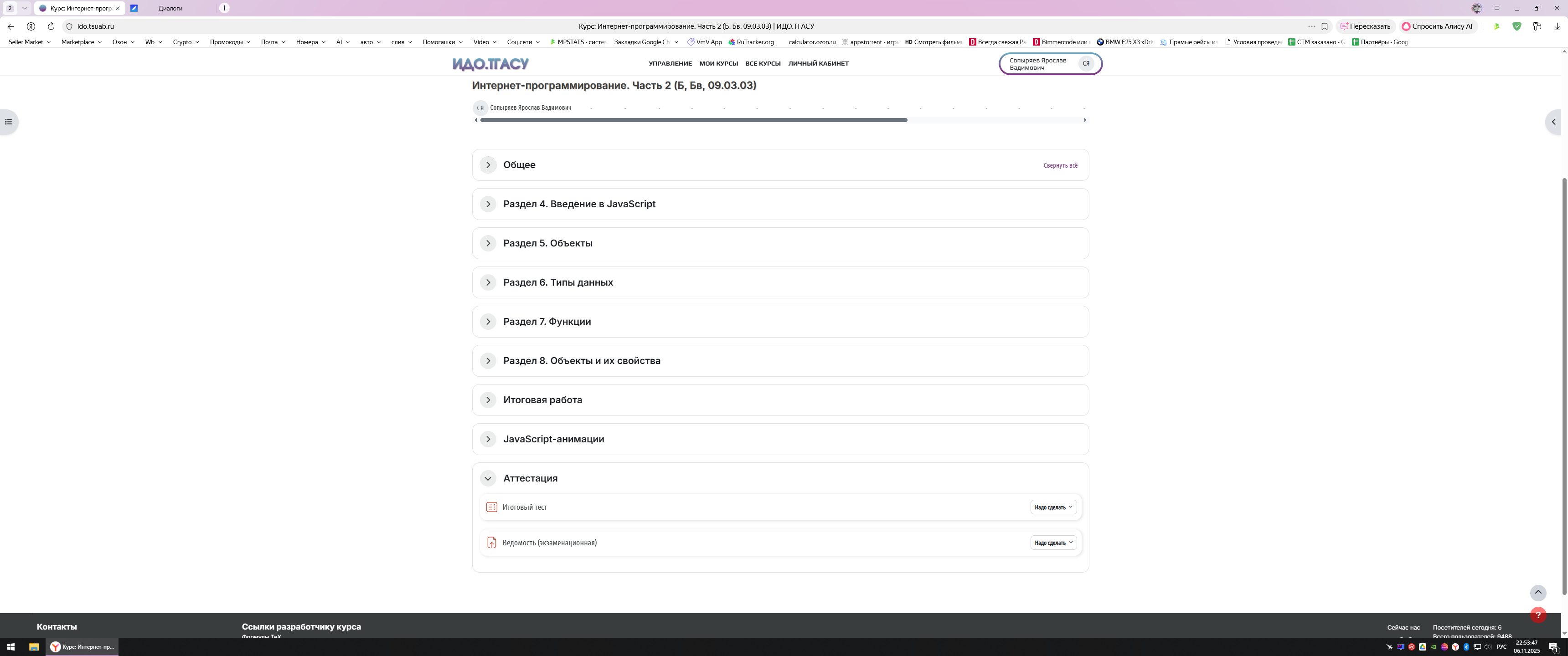Click the ИДО.ТГАСУ site logo
This screenshot has height=656, width=1568.
[x=490, y=63]
